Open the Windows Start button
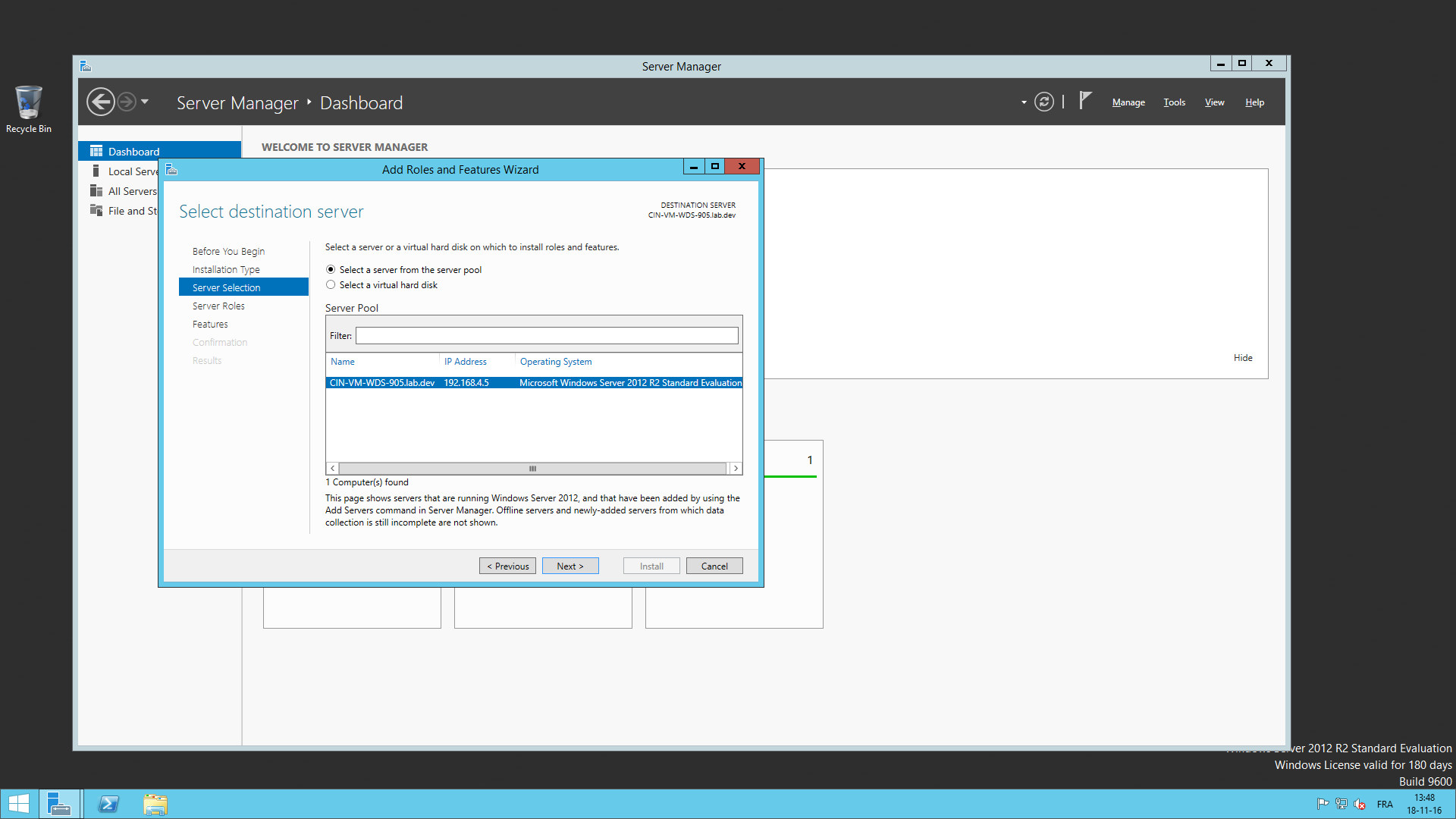 pyautogui.click(x=18, y=804)
